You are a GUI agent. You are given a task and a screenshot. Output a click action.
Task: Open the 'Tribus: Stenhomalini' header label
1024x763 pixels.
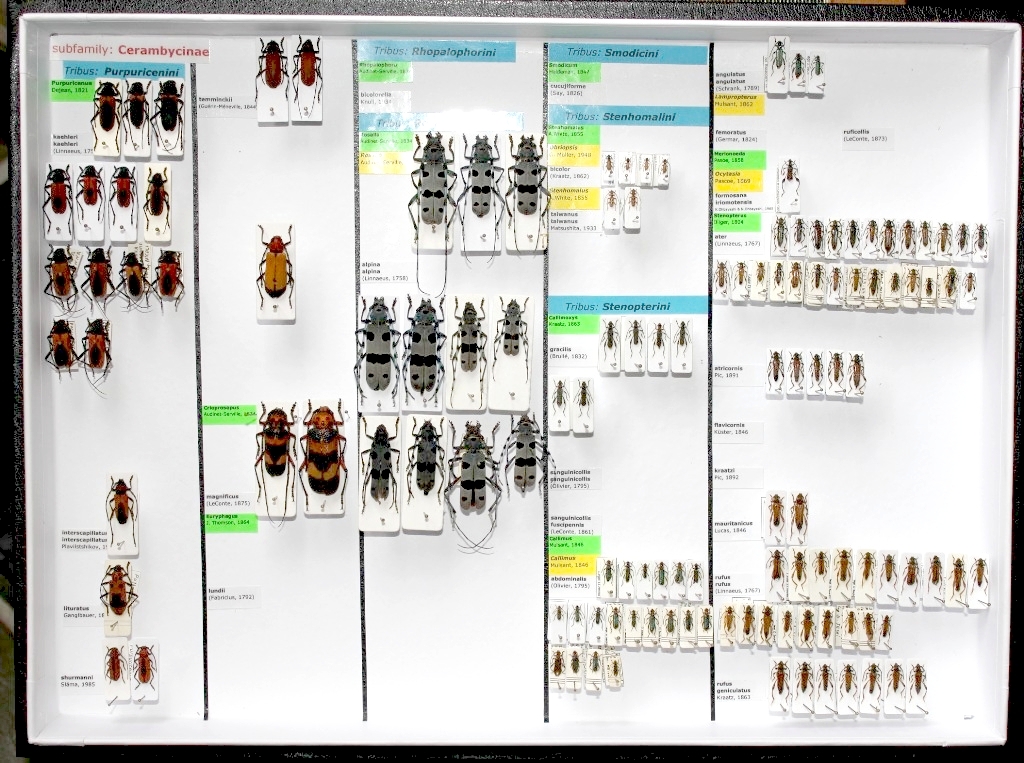click(628, 116)
